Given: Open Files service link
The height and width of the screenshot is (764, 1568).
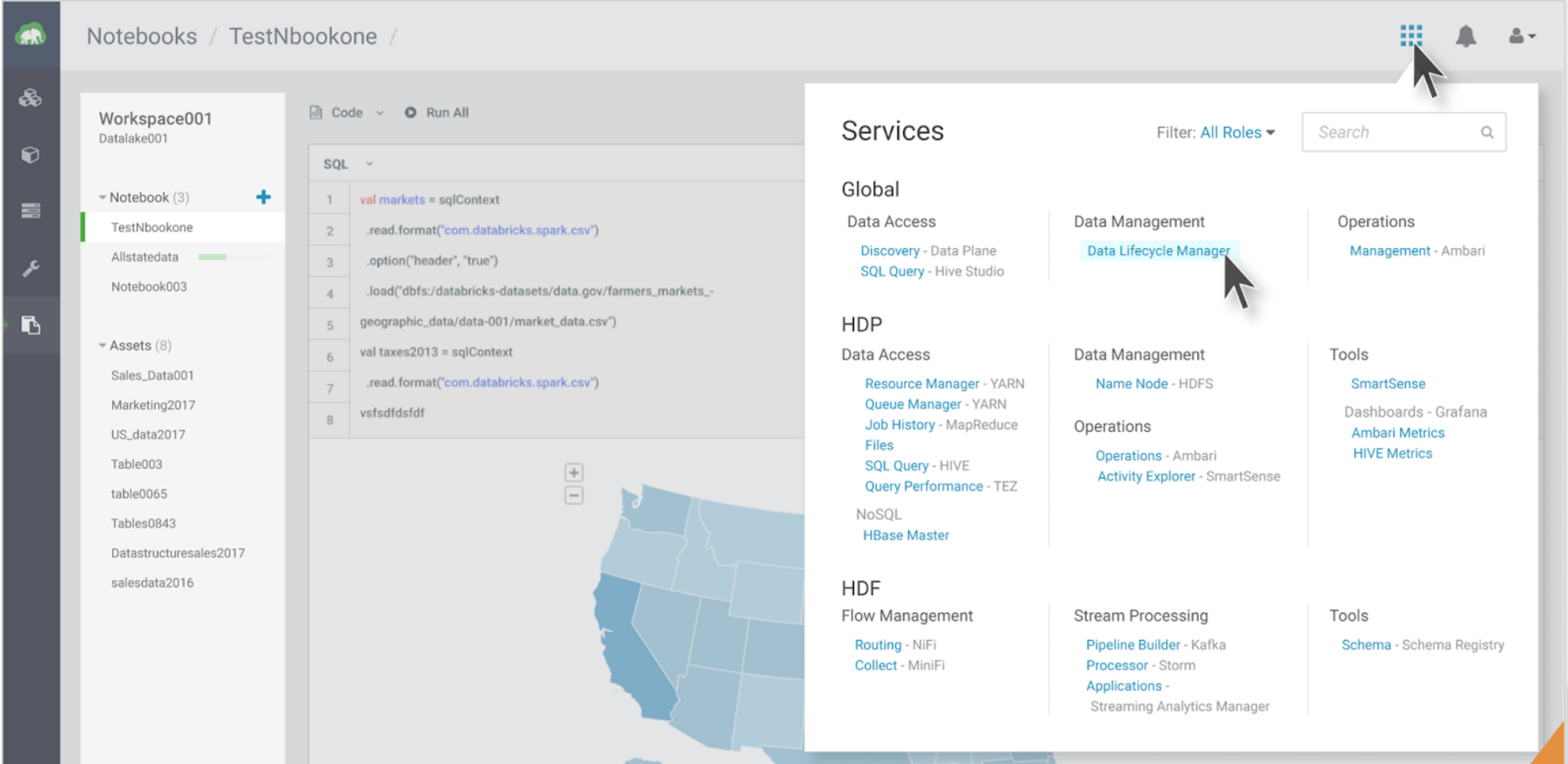Looking at the screenshot, I should 879,445.
